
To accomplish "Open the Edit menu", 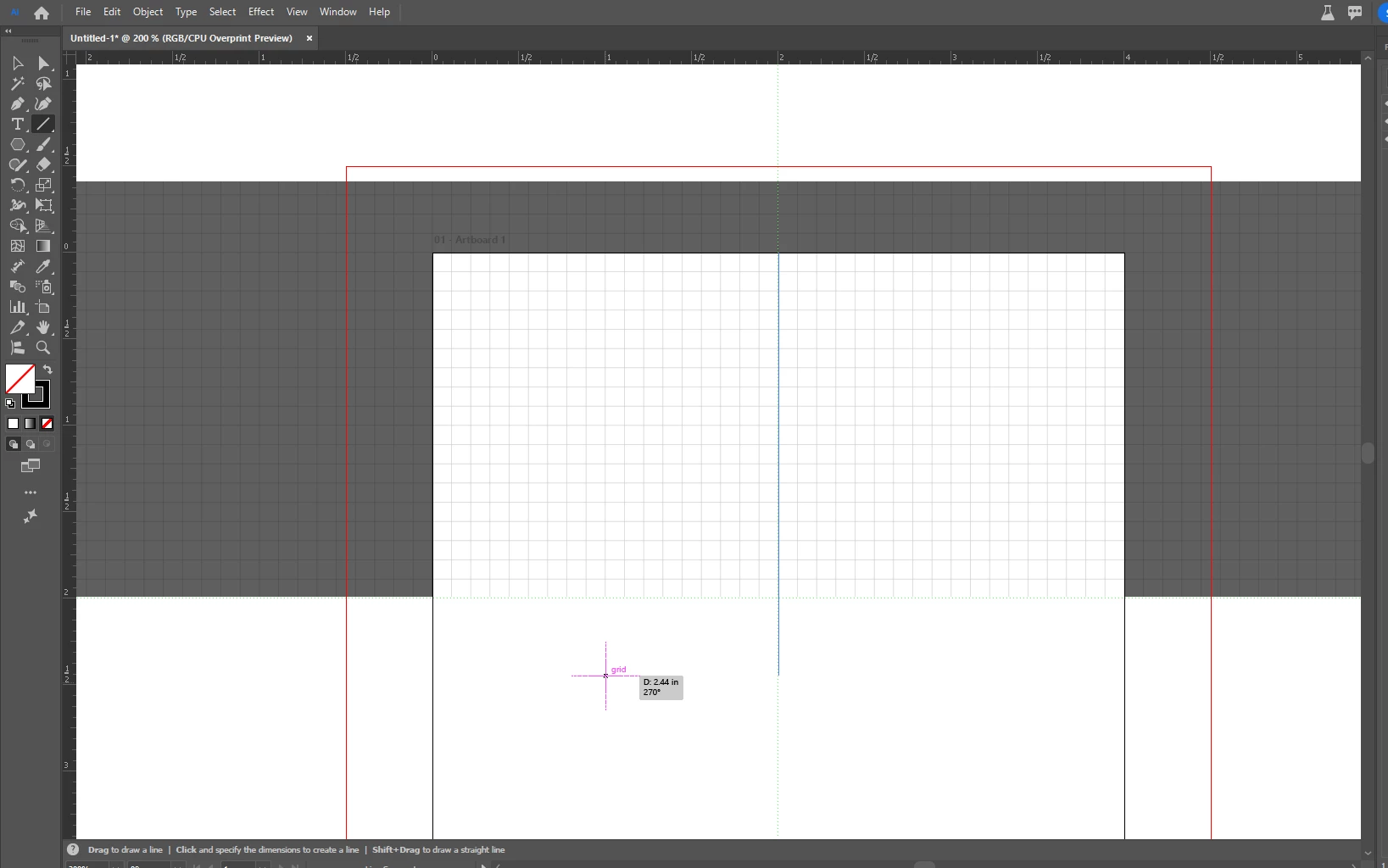I will pos(112,12).
